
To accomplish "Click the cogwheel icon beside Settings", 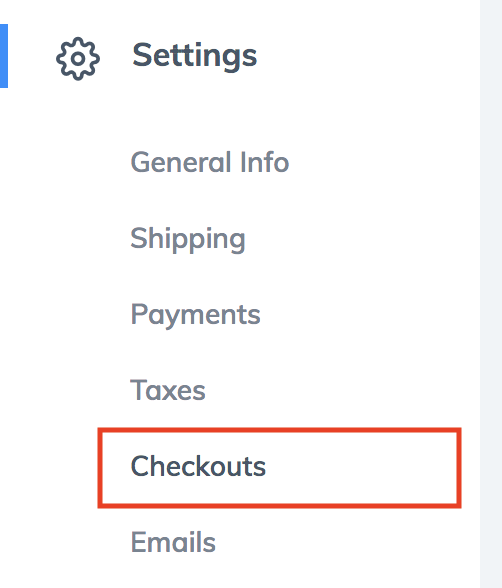I will tap(78, 58).
